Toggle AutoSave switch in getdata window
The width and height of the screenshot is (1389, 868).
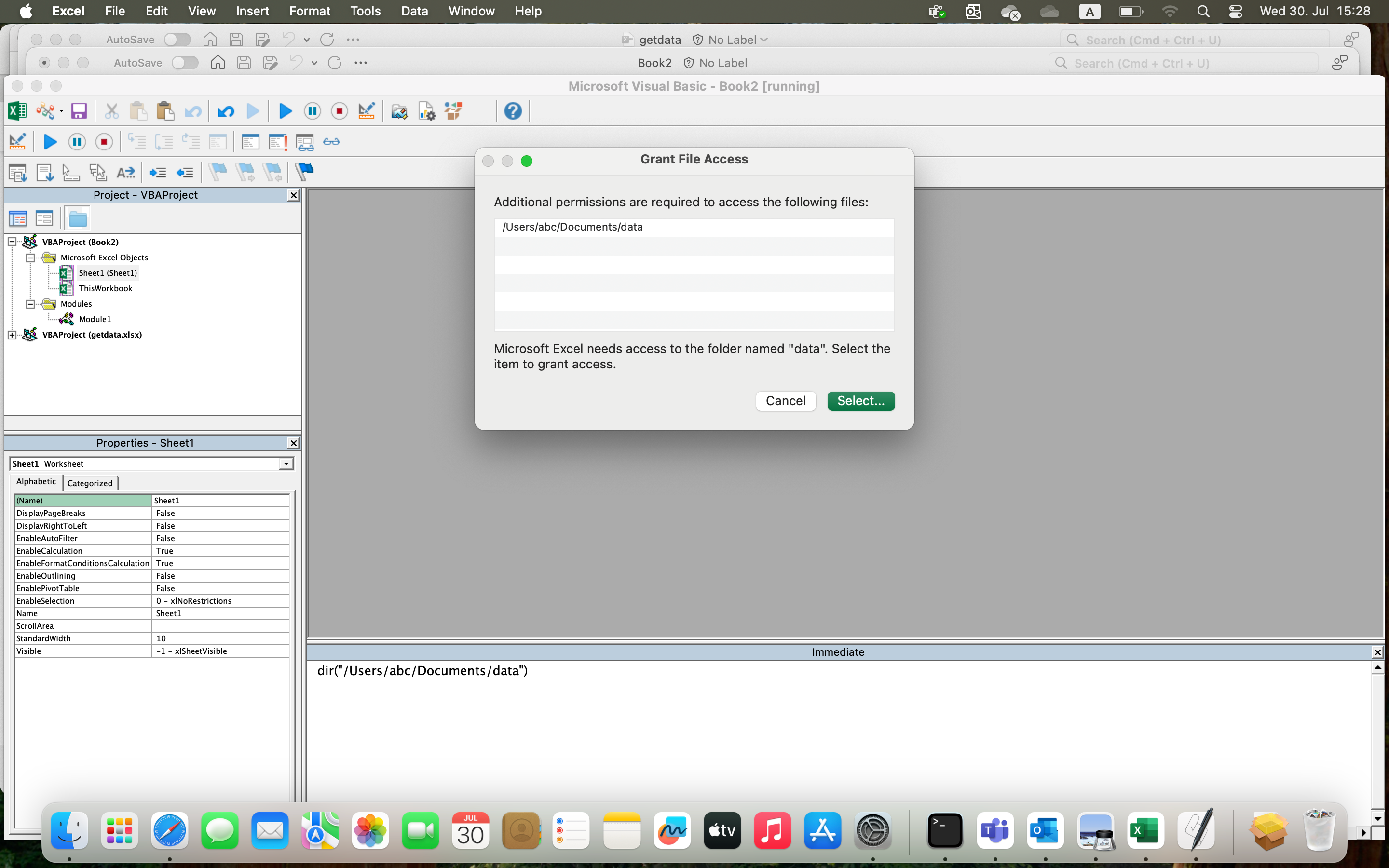coord(177,40)
